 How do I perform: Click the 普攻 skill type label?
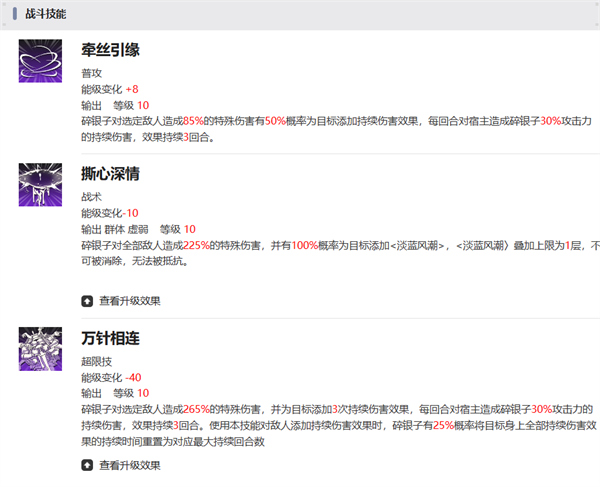(91, 74)
